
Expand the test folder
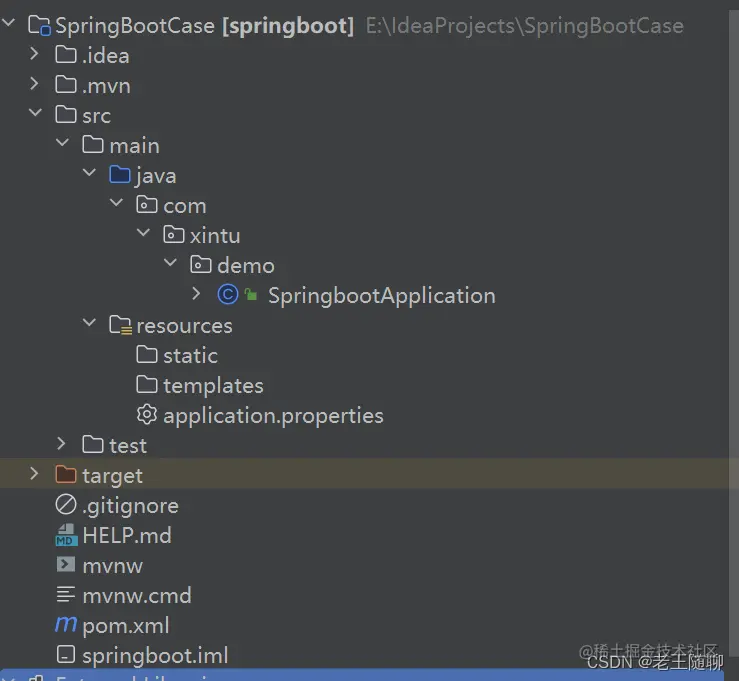tap(62, 445)
